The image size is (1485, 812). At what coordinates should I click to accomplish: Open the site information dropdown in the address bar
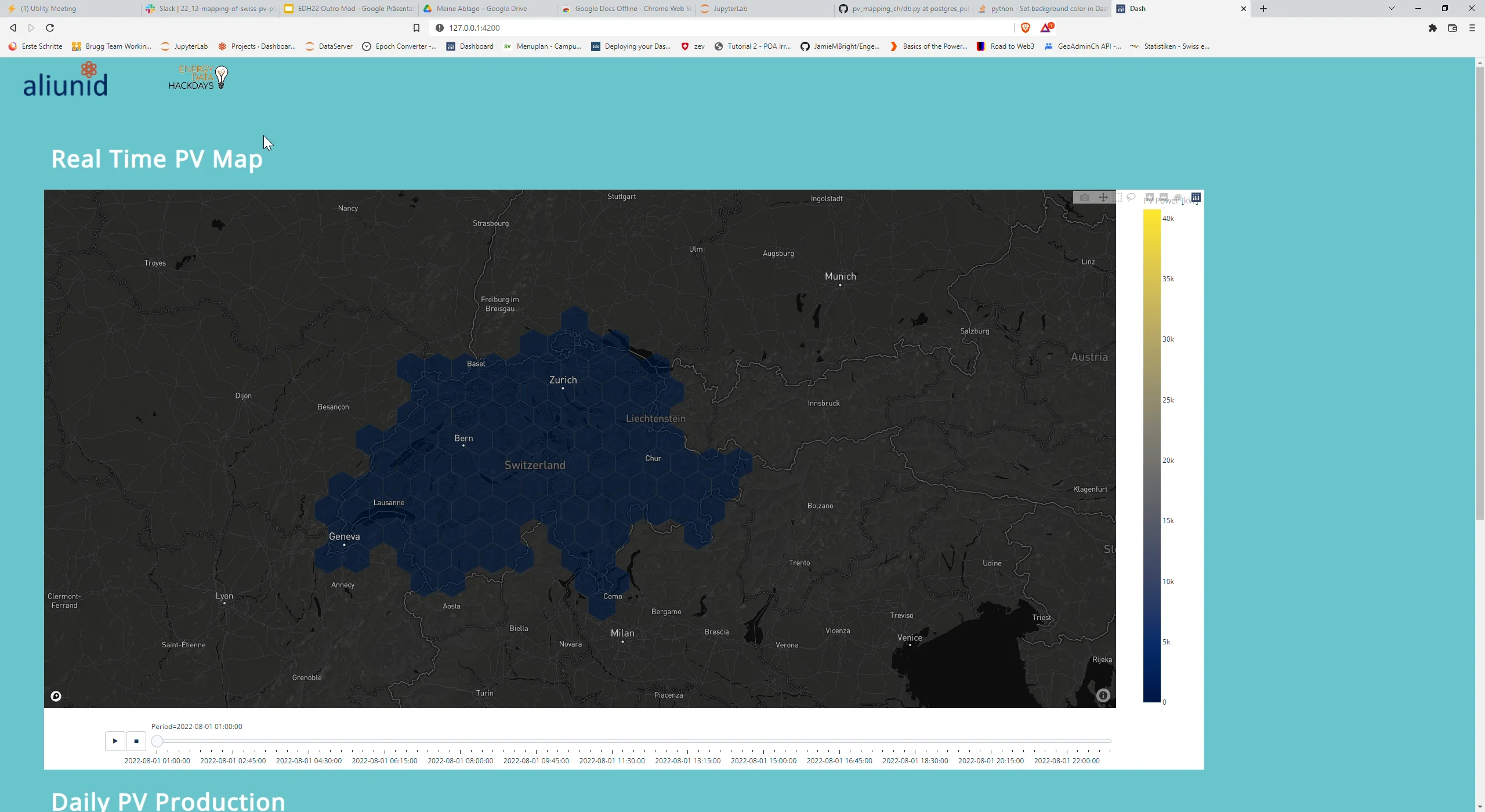pyautogui.click(x=440, y=27)
